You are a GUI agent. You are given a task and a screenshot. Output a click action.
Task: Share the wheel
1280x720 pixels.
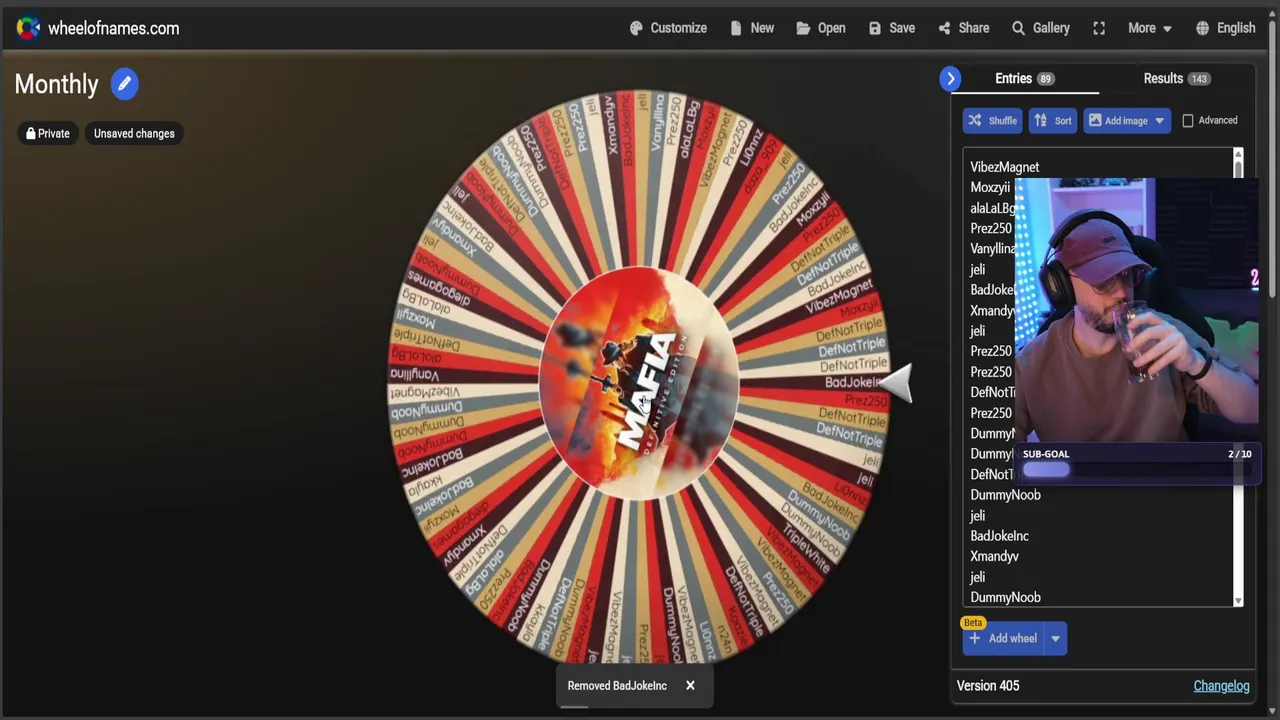(964, 28)
